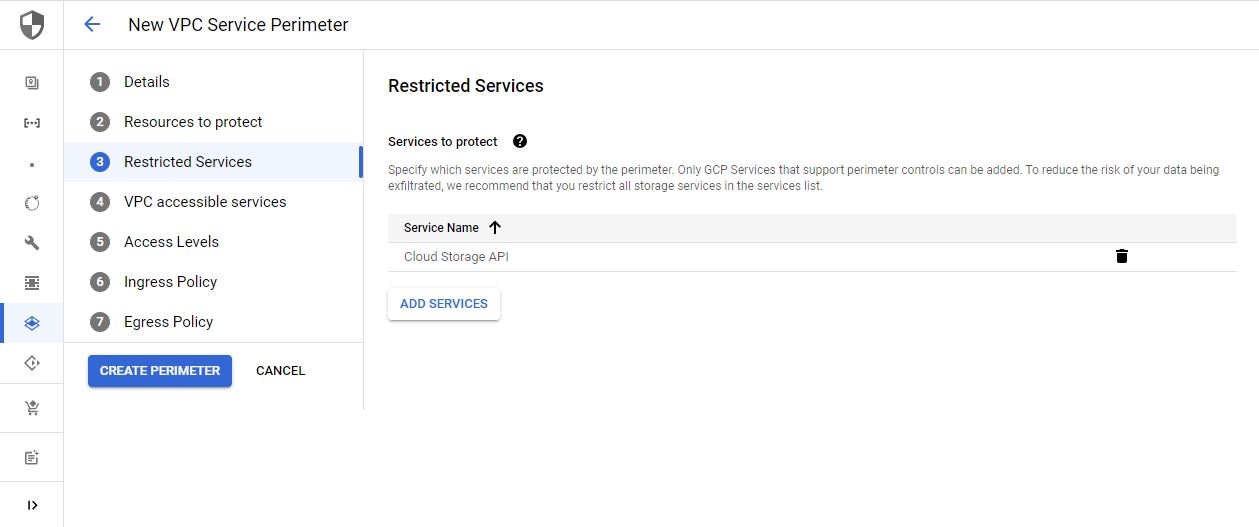The image size is (1259, 527).
Task: Click the Security shield logo icon
Action: pyautogui.click(x=32, y=25)
